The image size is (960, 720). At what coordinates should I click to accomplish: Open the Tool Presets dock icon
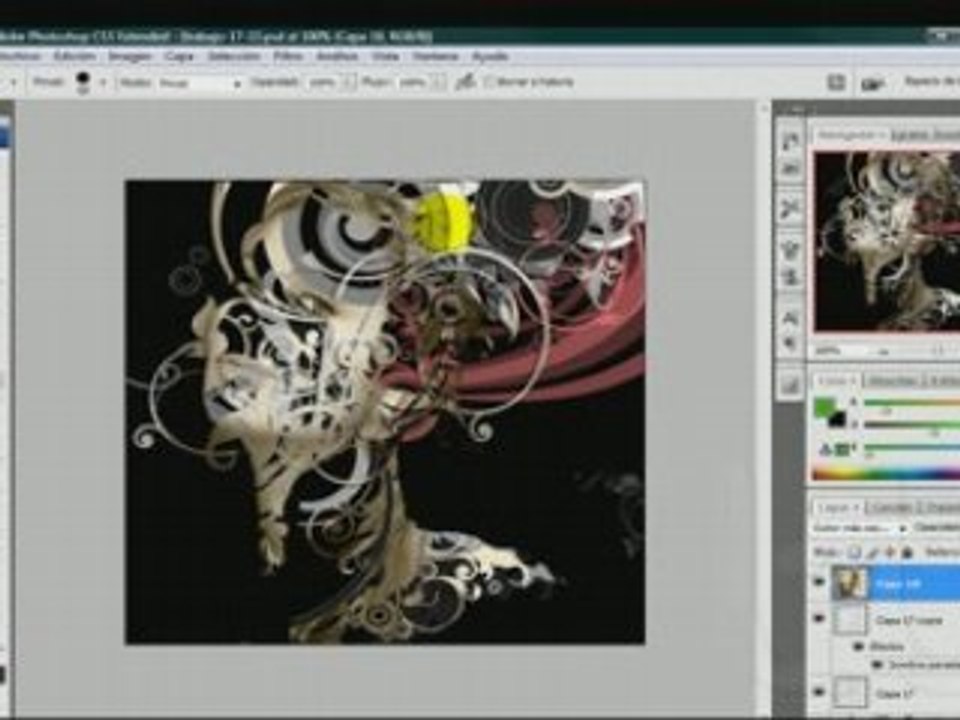pyautogui.click(x=790, y=208)
